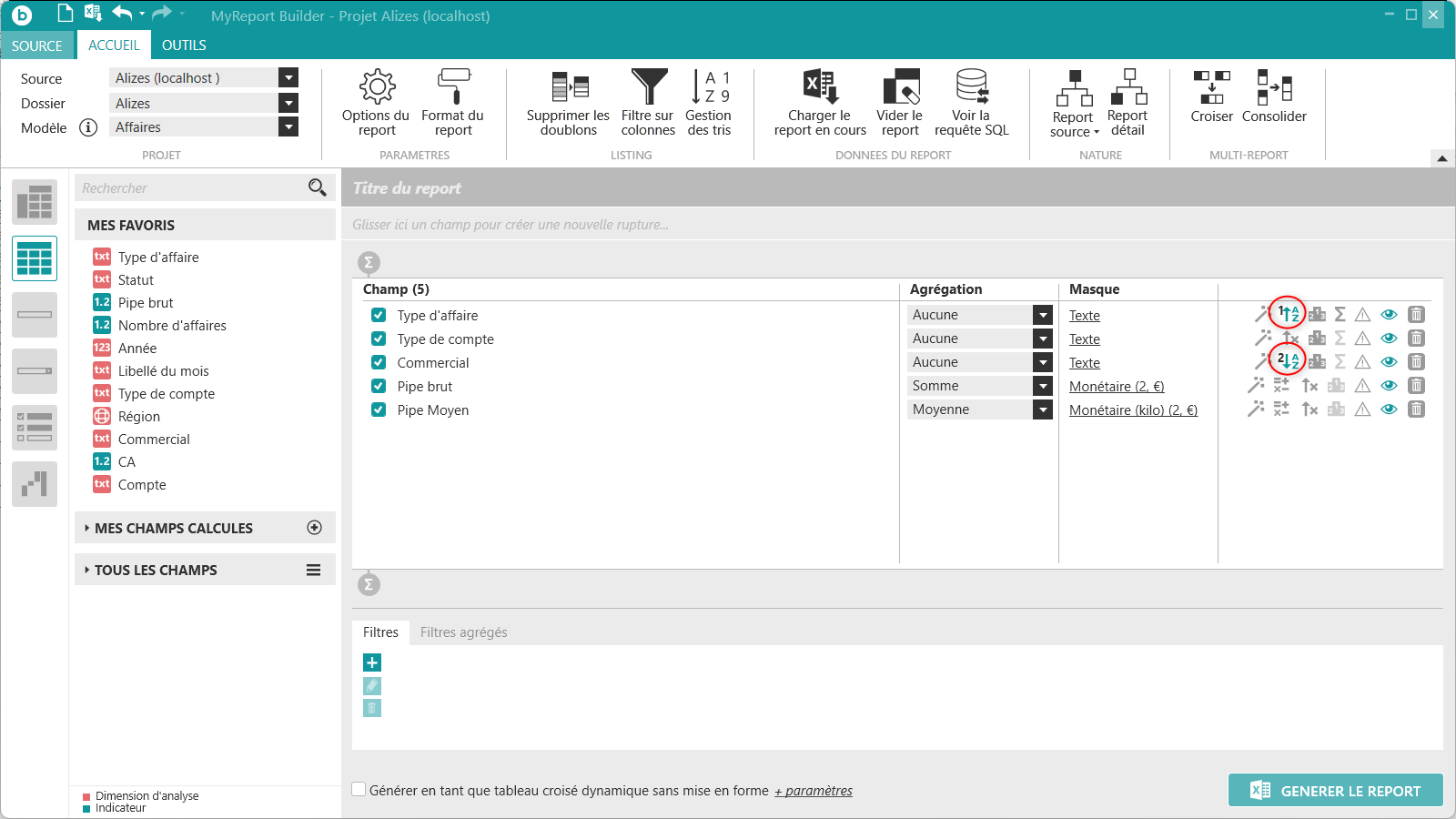Viewport: 1456px width, 819px height.
Task: Delete the Pipe Moyen field row
Action: pos(1416,409)
